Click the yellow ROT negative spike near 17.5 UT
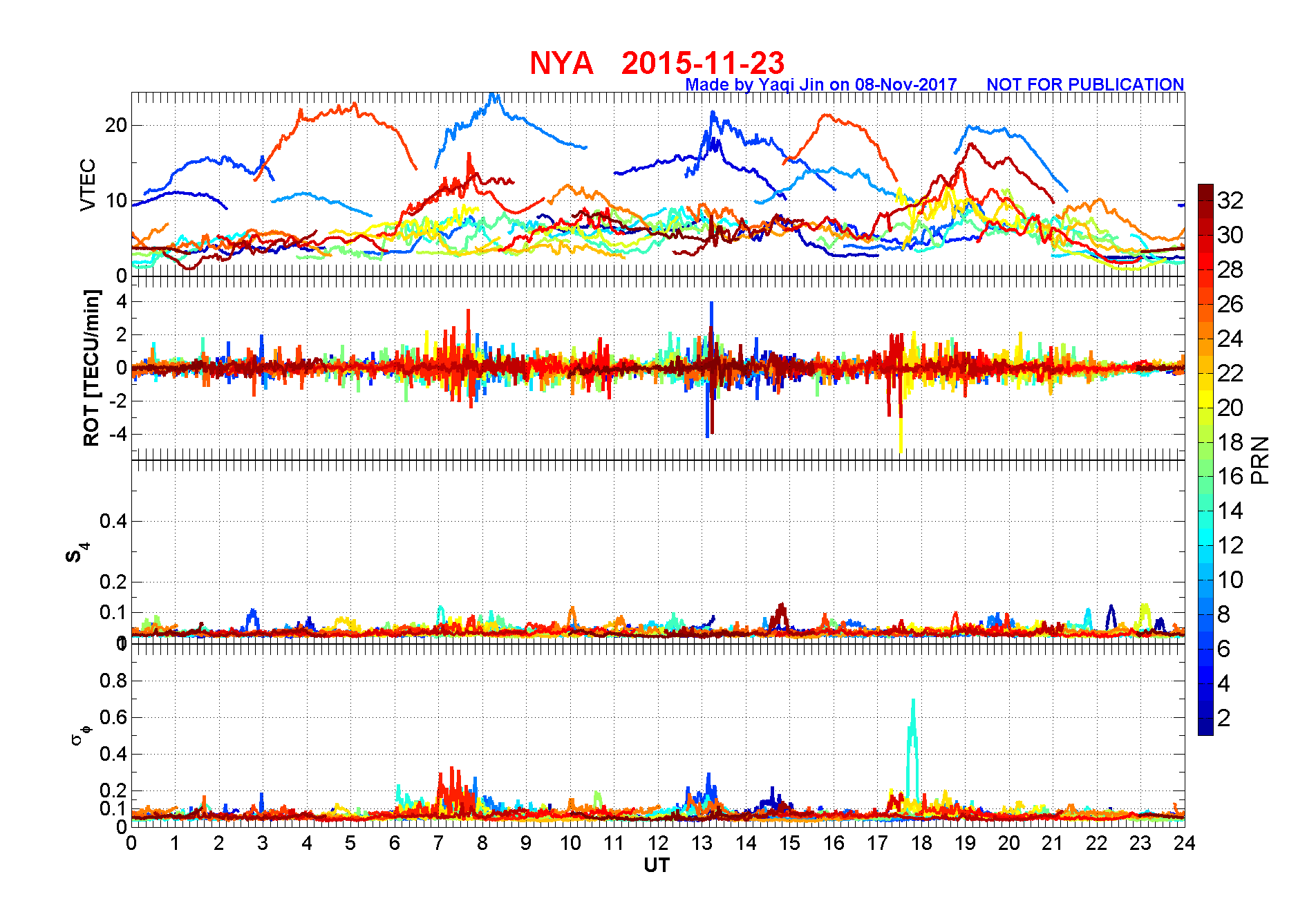Screen dimensions: 1316x919 click(901, 434)
